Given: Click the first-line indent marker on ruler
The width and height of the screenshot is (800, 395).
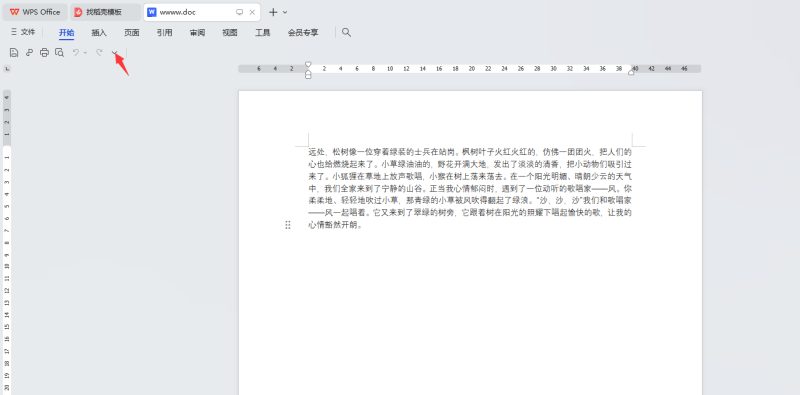Looking at the screenshot, I should point(308,65).
